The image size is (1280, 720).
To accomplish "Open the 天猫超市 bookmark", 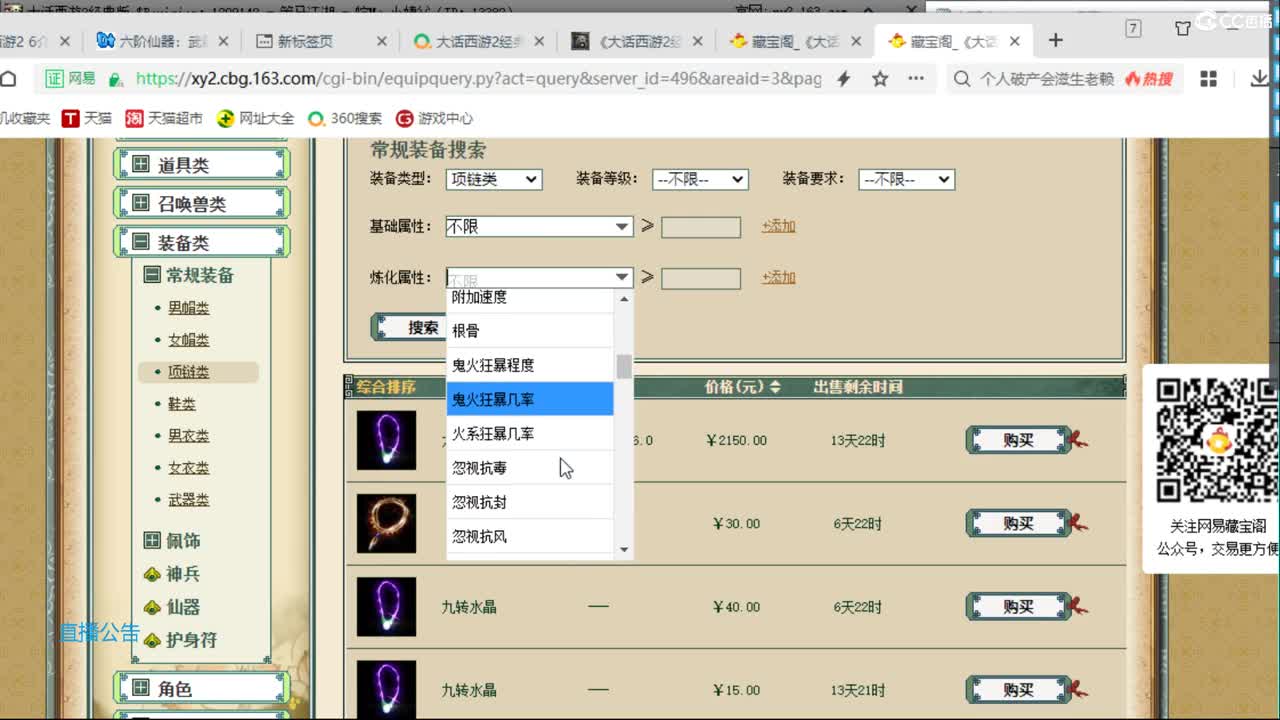I will (x=163, y=118).
